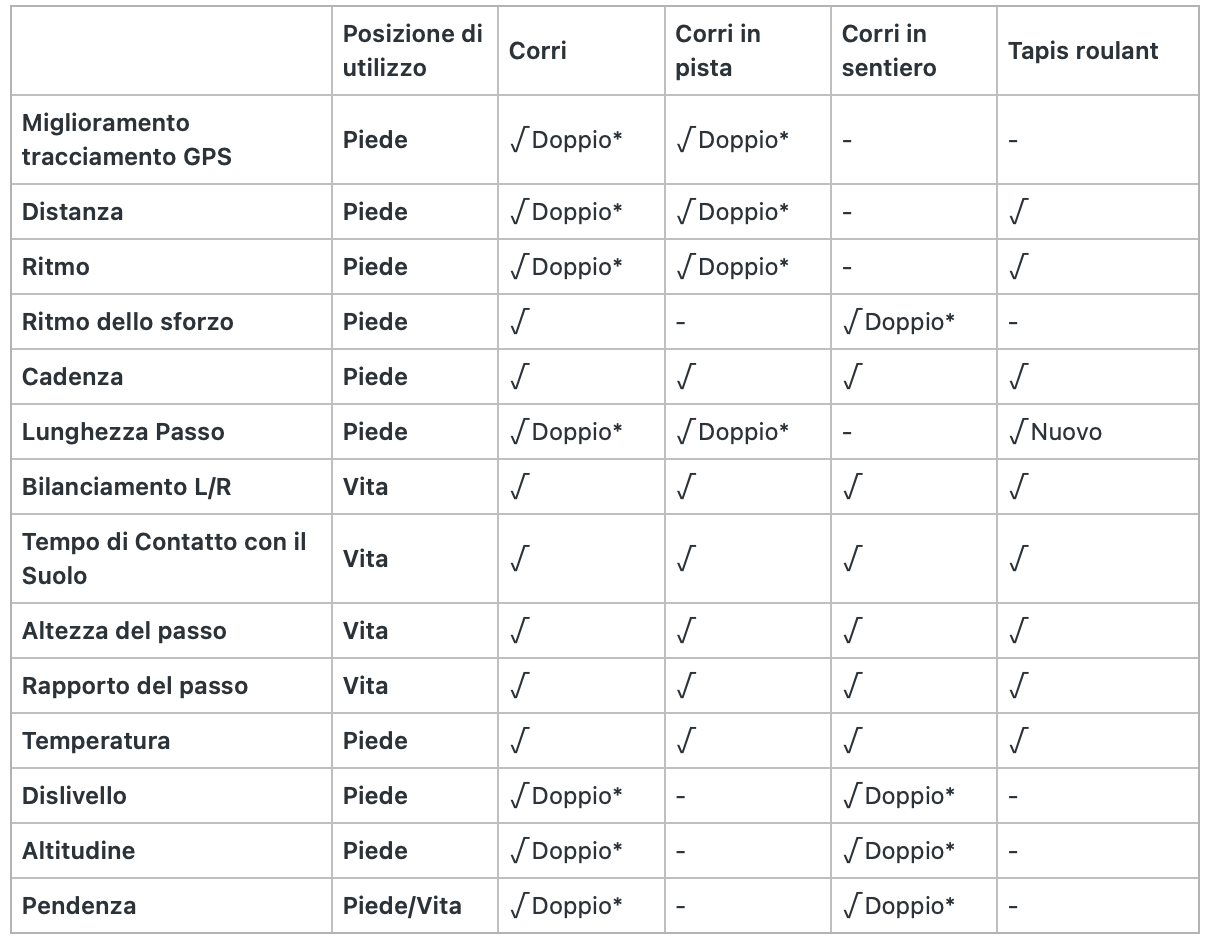Click the Tapis roulant column header

tap(1083, 51)
